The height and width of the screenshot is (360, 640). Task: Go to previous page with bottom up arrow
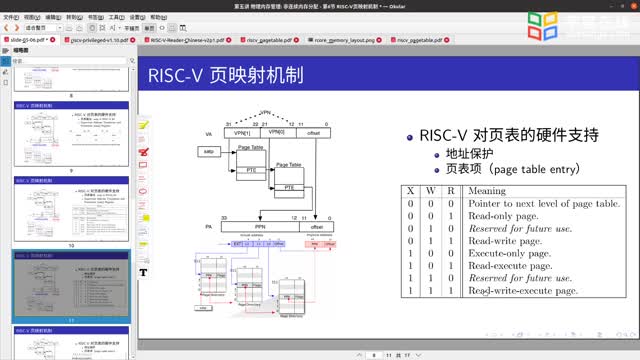[359, 355]
